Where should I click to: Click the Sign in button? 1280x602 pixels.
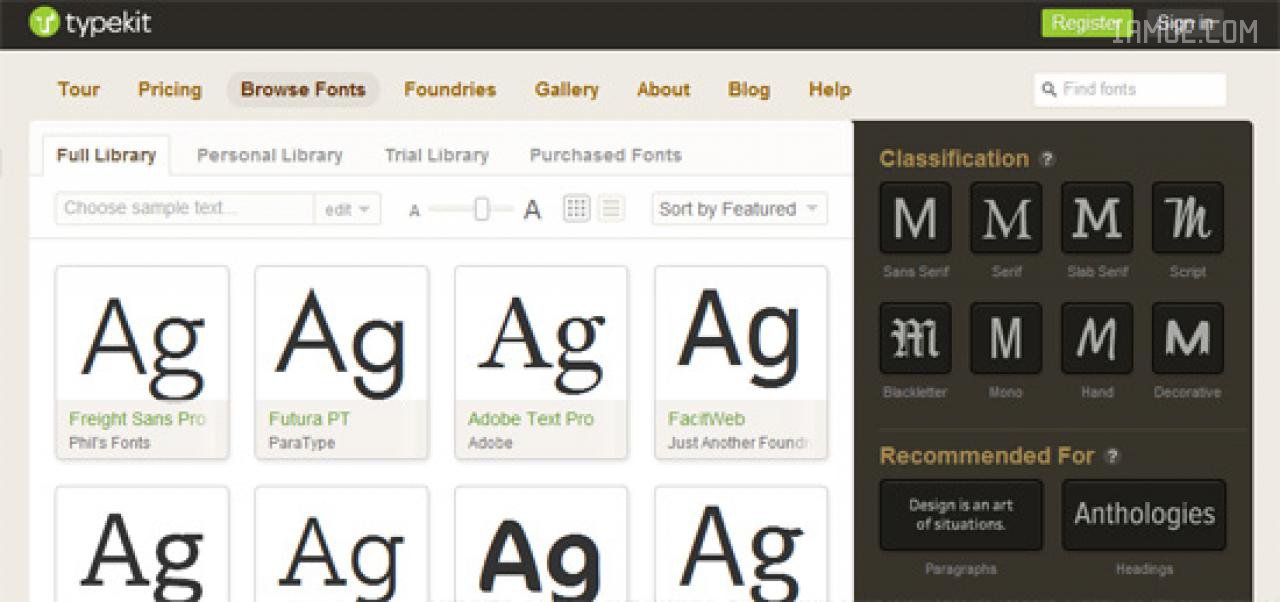coord(1185,23)
